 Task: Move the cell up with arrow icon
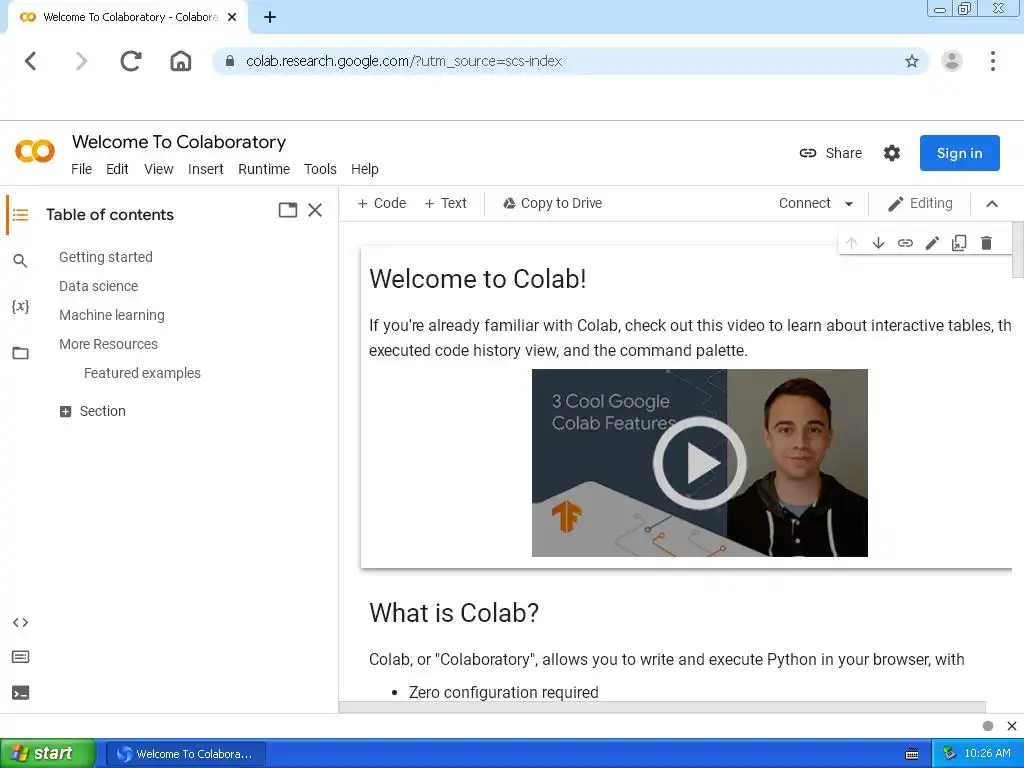point(851,243)
